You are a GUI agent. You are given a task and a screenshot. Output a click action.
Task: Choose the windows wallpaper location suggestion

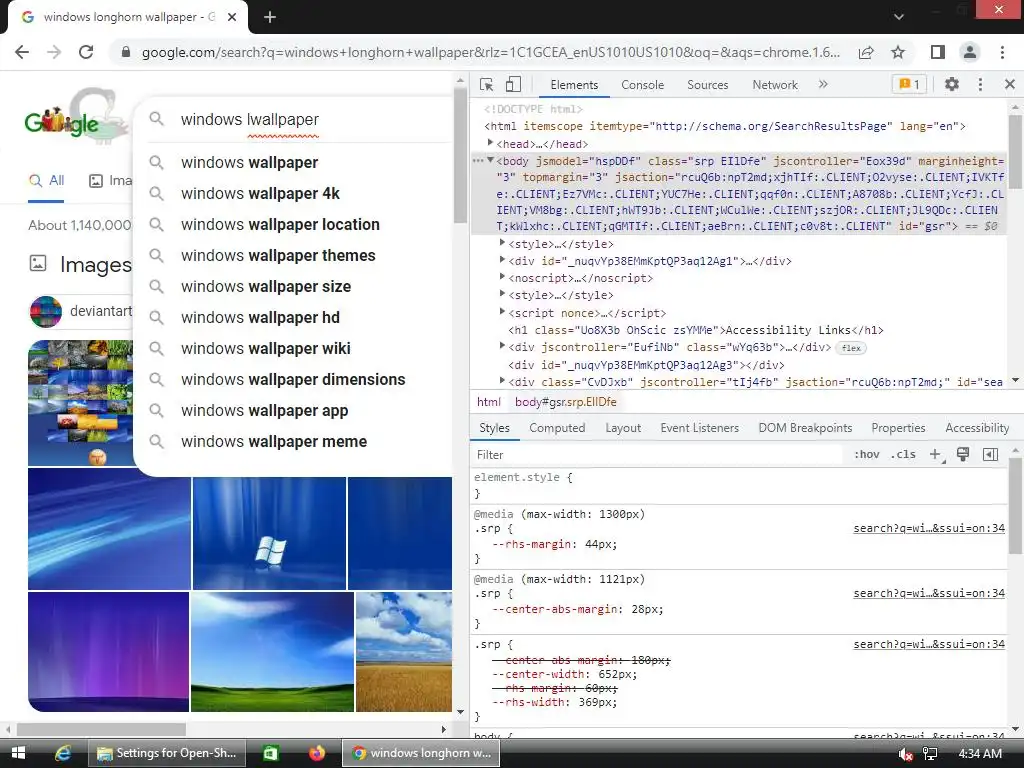(x=292, y=224)
